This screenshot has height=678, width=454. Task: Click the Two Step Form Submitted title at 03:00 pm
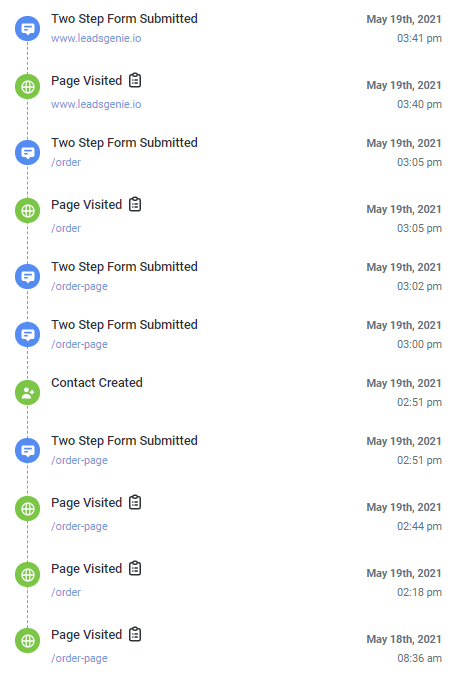click(125, 325)
